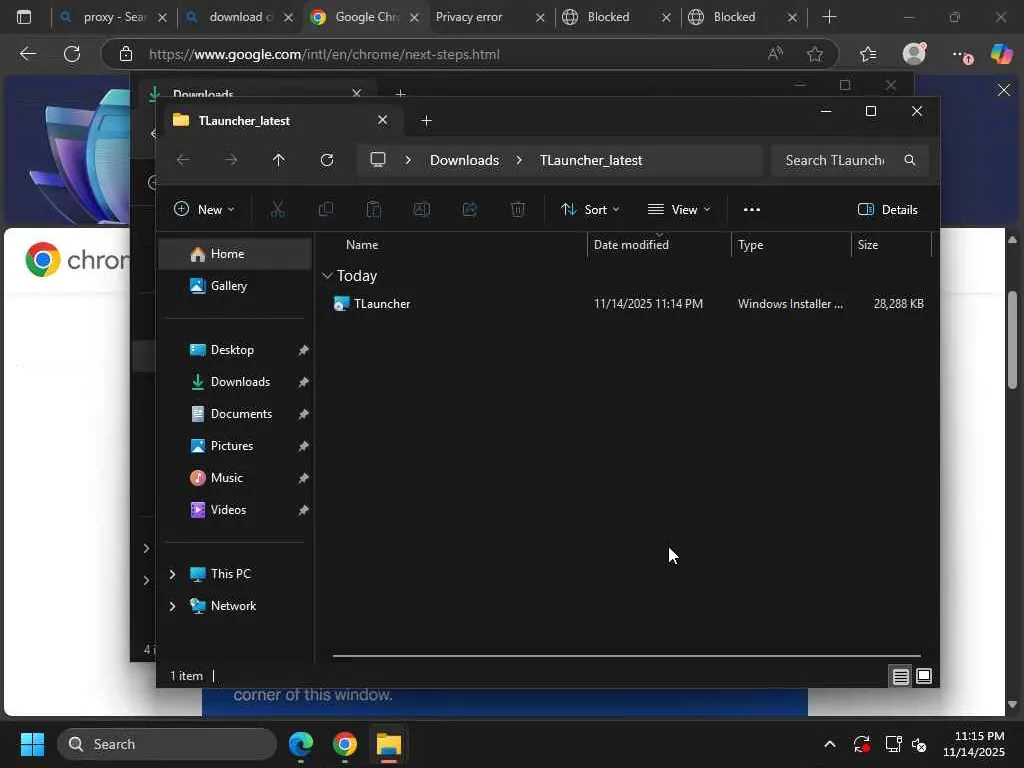Close the TLauncher_latest Explorer tab
Image resolution: width=1024 pixels, height=768 pixels.
click(383, 120)
